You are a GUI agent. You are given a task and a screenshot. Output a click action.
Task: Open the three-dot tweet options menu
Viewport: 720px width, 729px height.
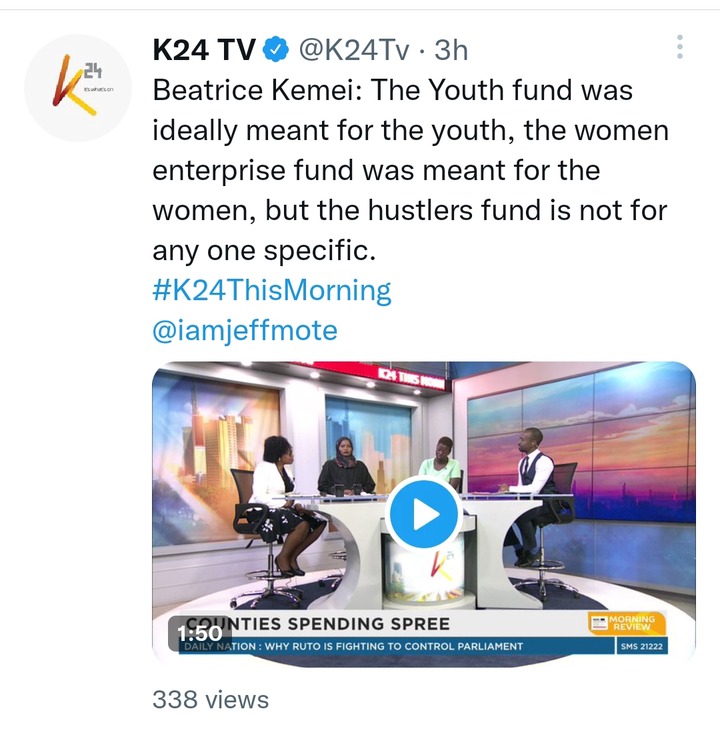click(x=680, y=46)
